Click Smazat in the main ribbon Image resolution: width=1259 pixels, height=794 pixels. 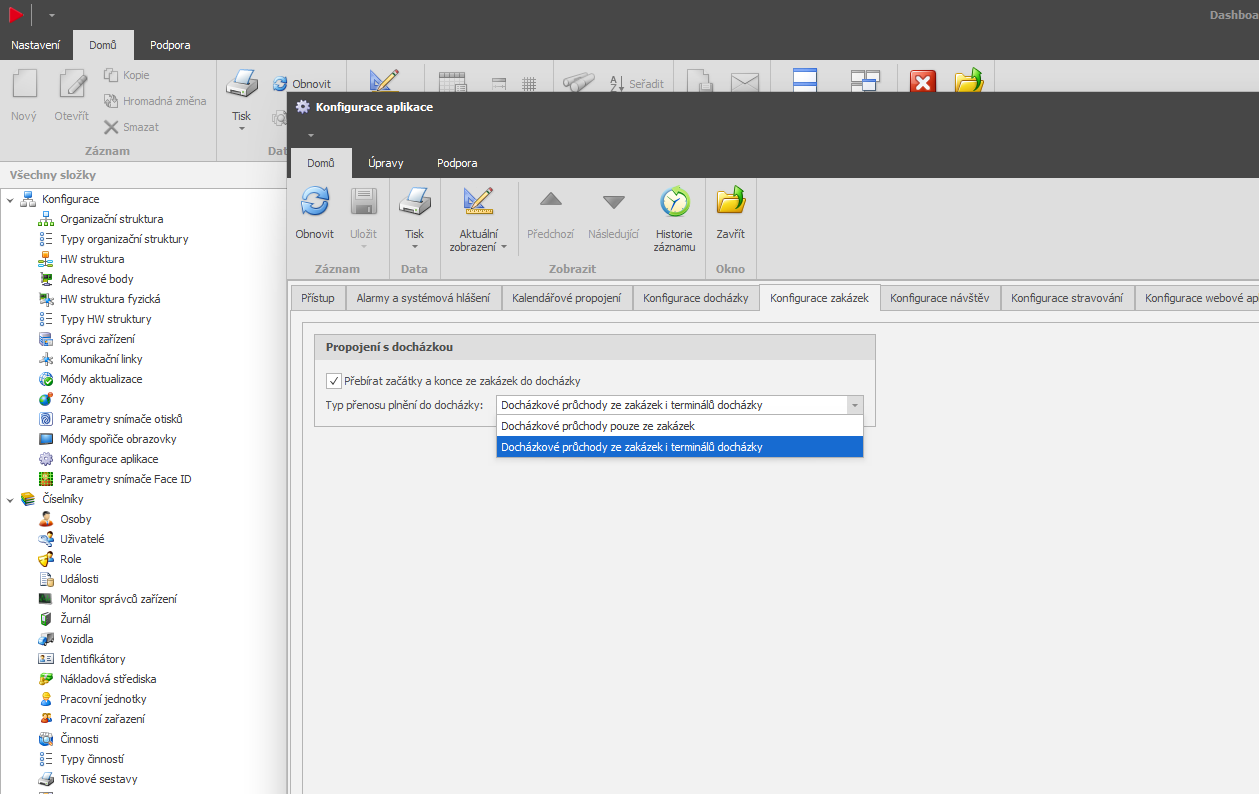[131, 127]
